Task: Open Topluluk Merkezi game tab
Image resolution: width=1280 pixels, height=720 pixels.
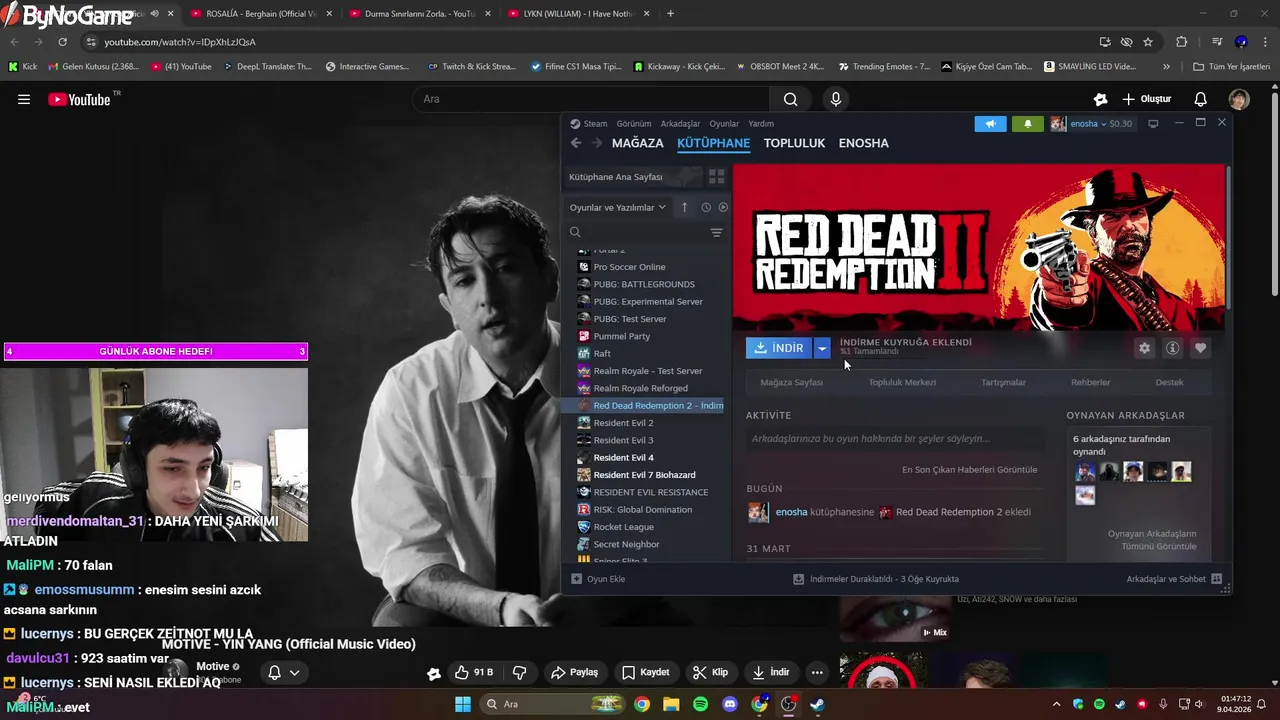Action: click(902, 382)
